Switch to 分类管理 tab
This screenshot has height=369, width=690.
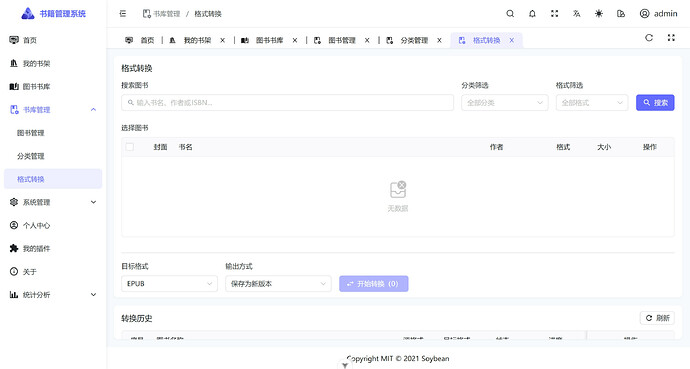tap(414, 40)
